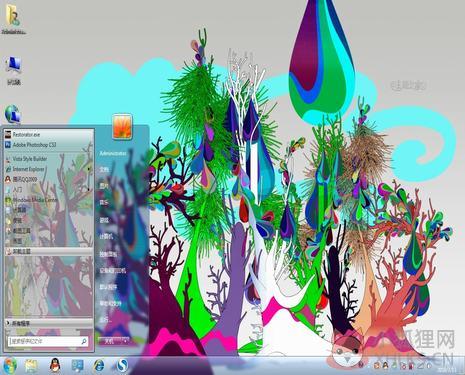This screenshot has width=465, height=375.
Task: Open the user folder desktop icon
Action: tap(14, 19)
